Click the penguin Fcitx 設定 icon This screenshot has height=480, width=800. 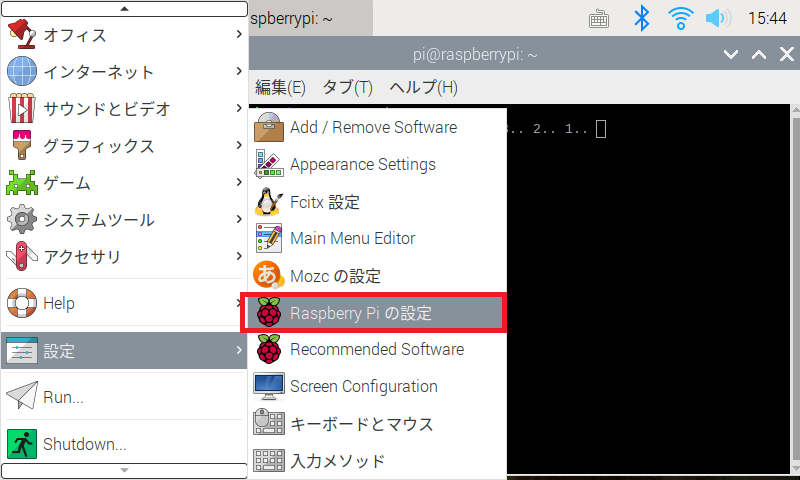click(x=269, y=201)
